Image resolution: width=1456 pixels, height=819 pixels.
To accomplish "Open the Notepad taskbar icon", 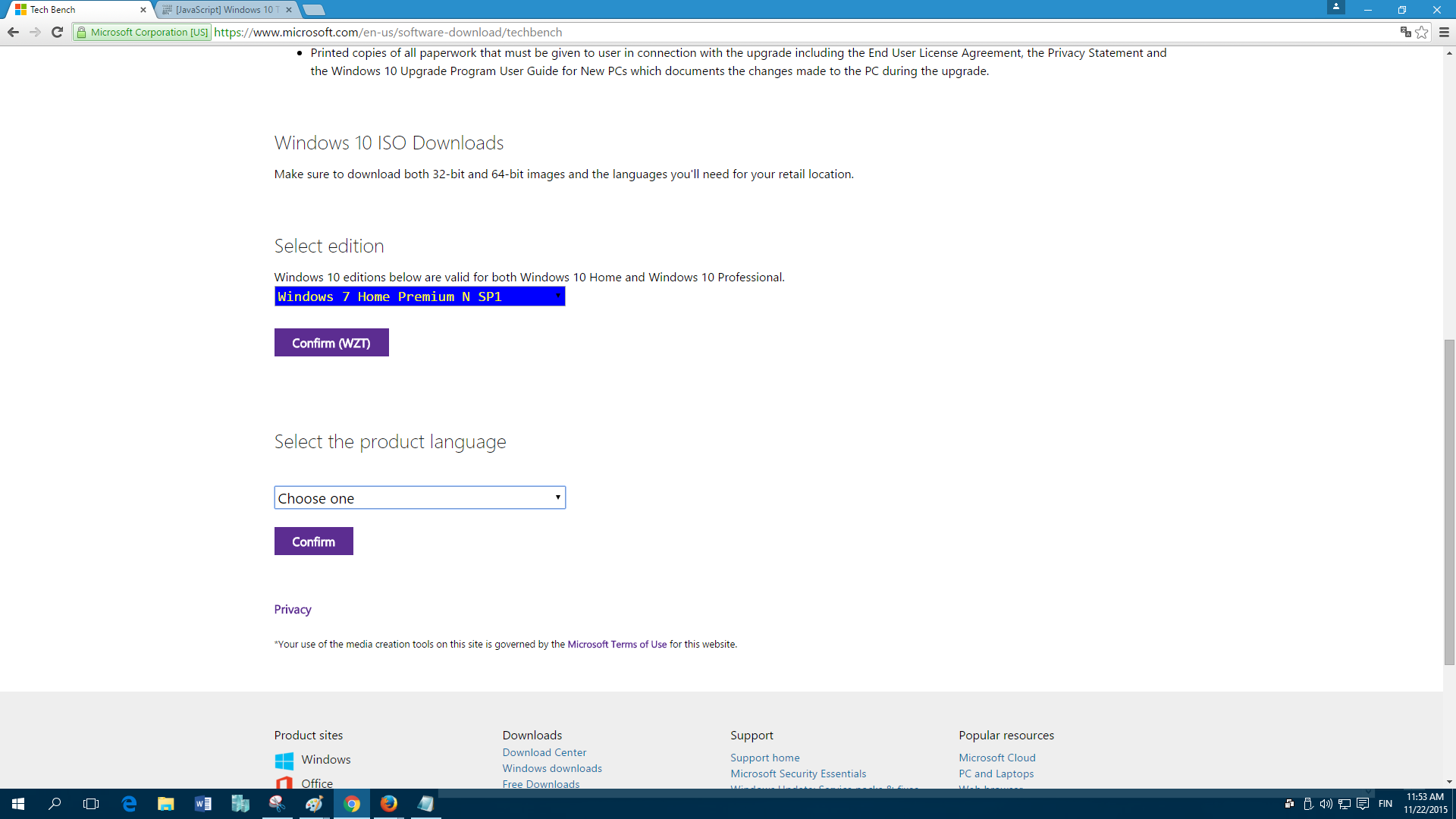I will pyautogui.click(x=425, y=804).
